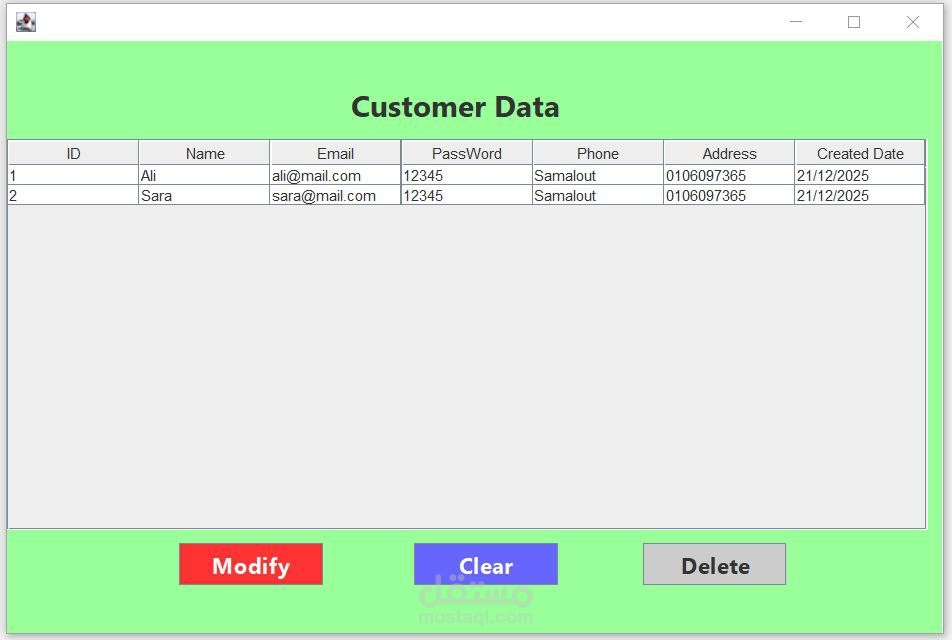Click the gray Delete button

click(715, 564)
